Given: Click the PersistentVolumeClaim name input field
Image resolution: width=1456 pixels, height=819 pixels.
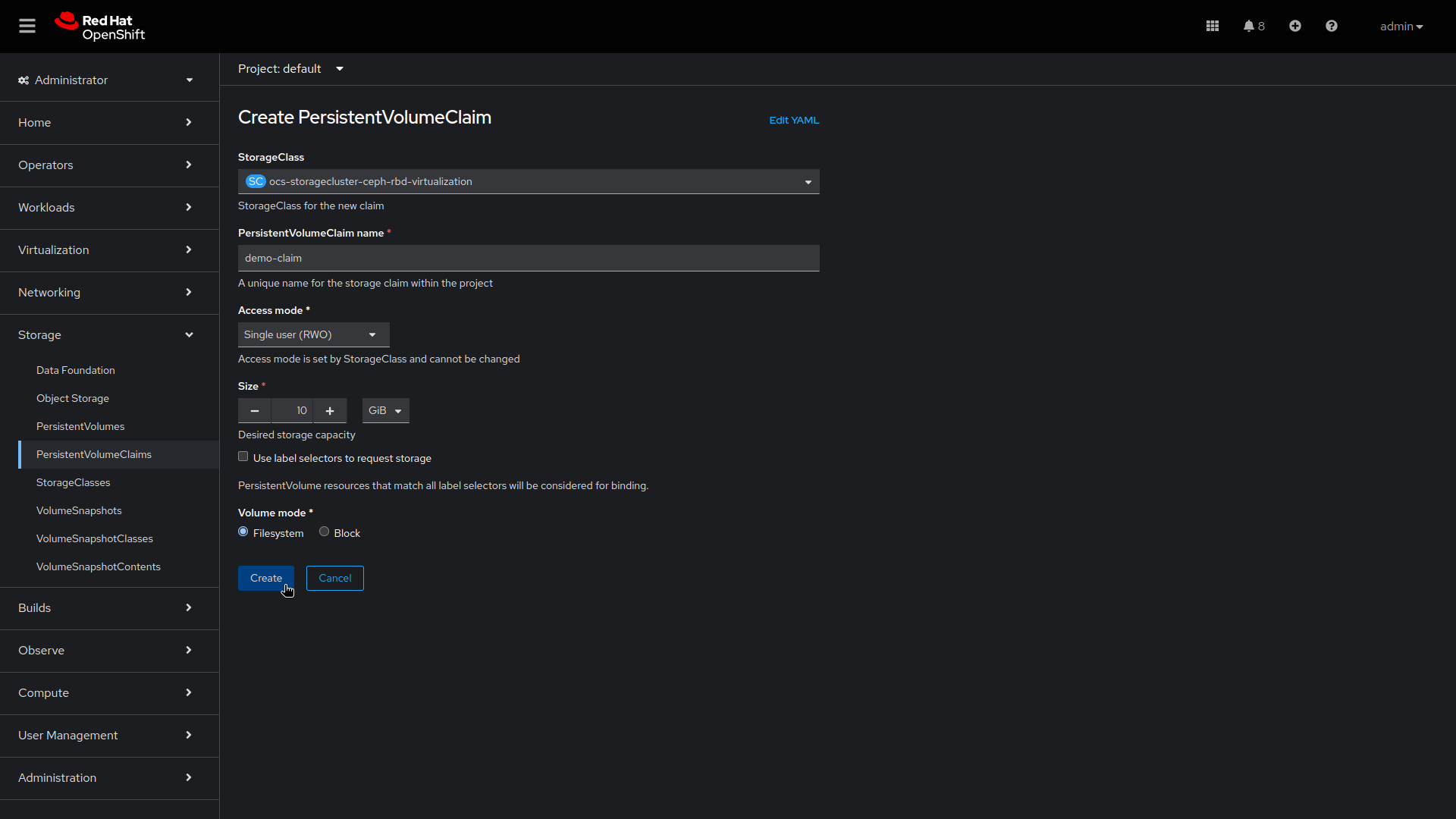Looking at the screenshot, I should (529, 258).
